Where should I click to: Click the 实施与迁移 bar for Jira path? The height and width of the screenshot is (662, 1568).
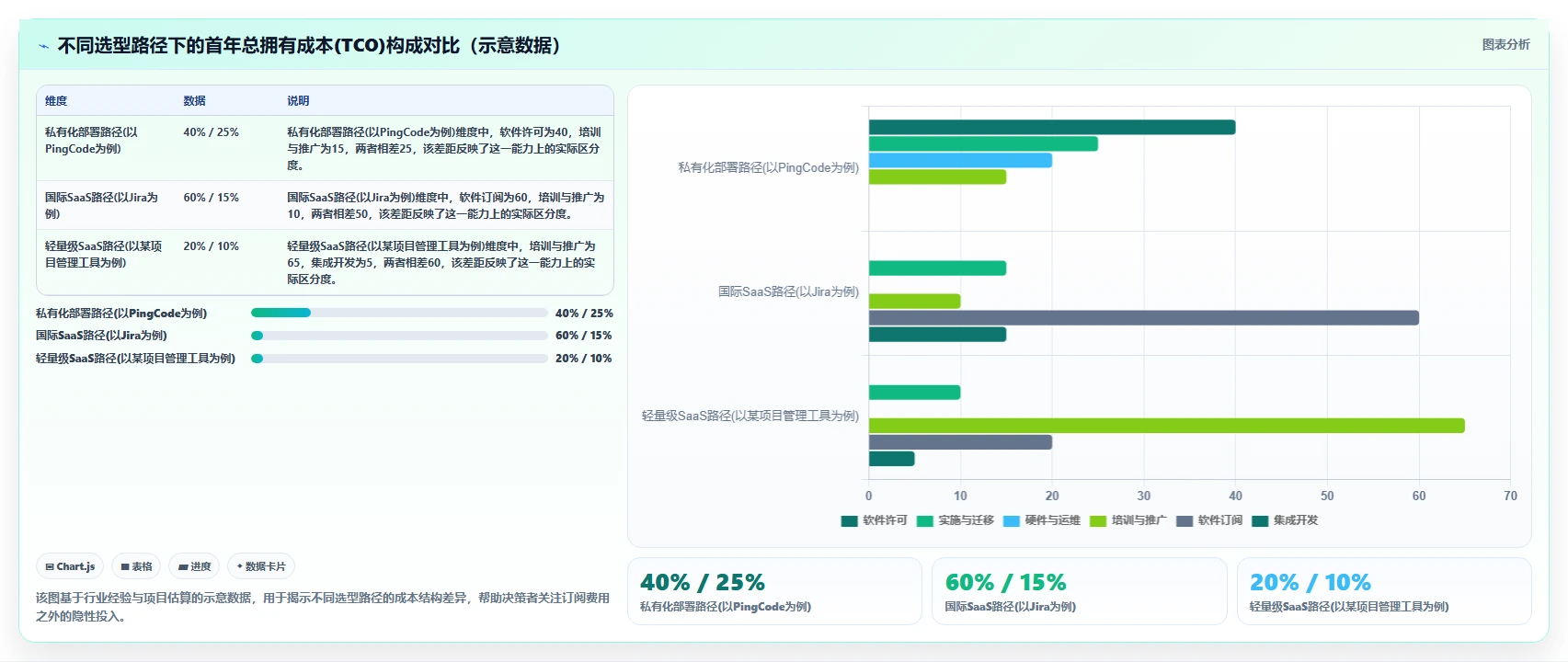[937, 268]
